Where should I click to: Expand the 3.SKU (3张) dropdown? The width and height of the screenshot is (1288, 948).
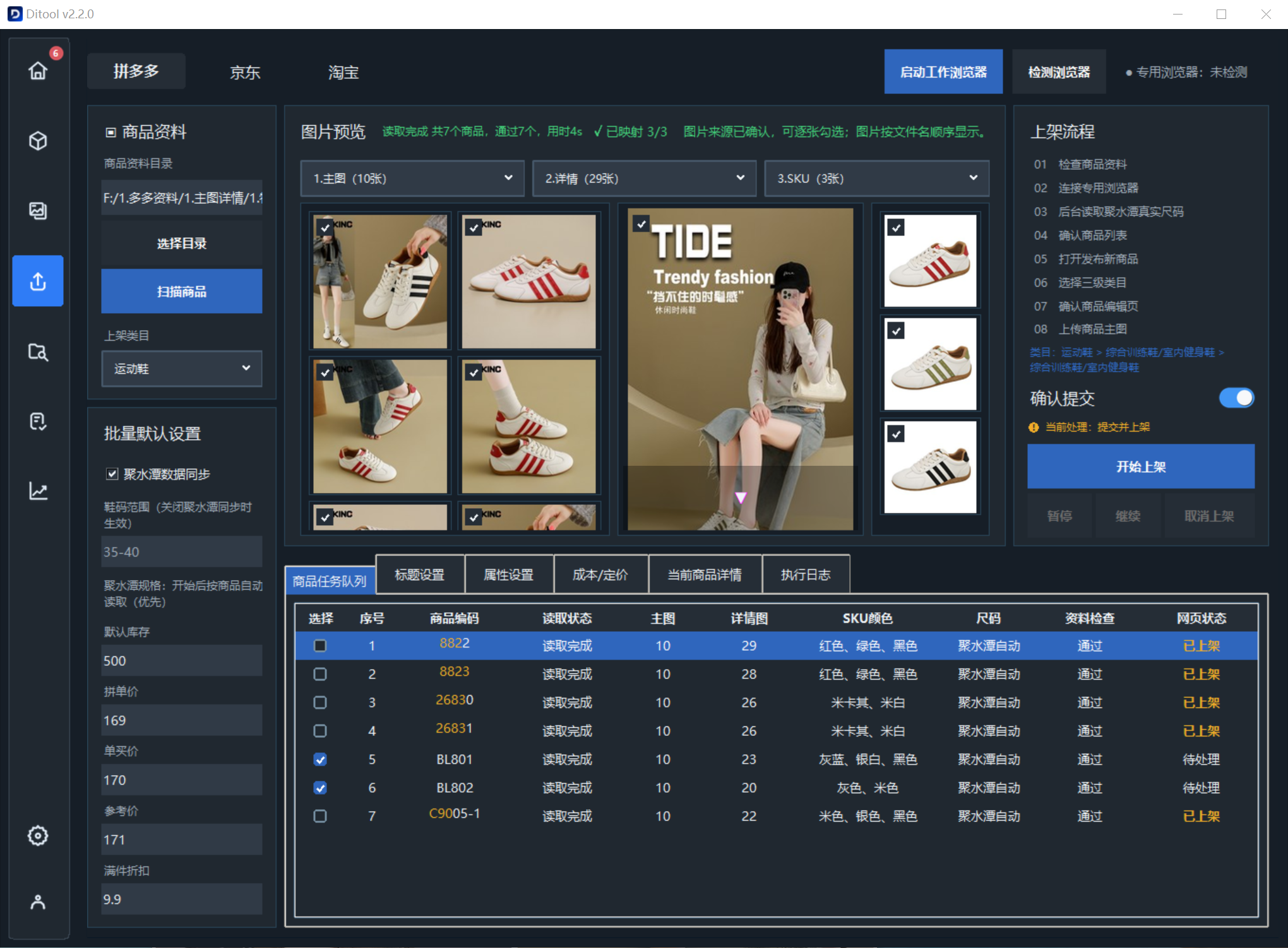pos(876,178)
